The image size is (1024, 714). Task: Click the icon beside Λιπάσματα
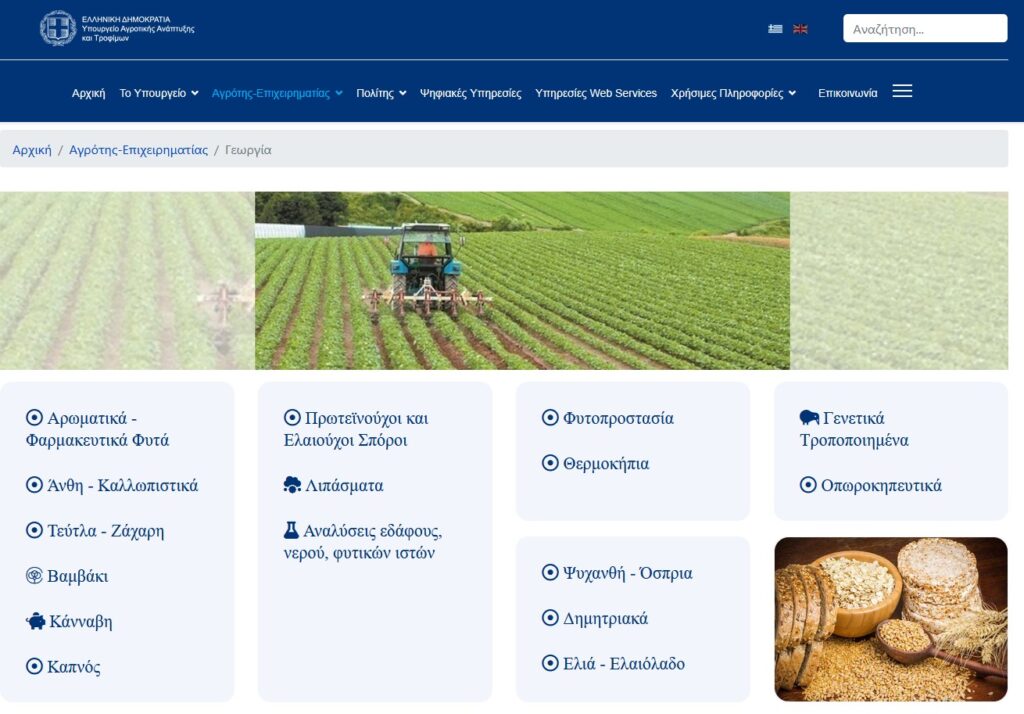tap(292, 485)
